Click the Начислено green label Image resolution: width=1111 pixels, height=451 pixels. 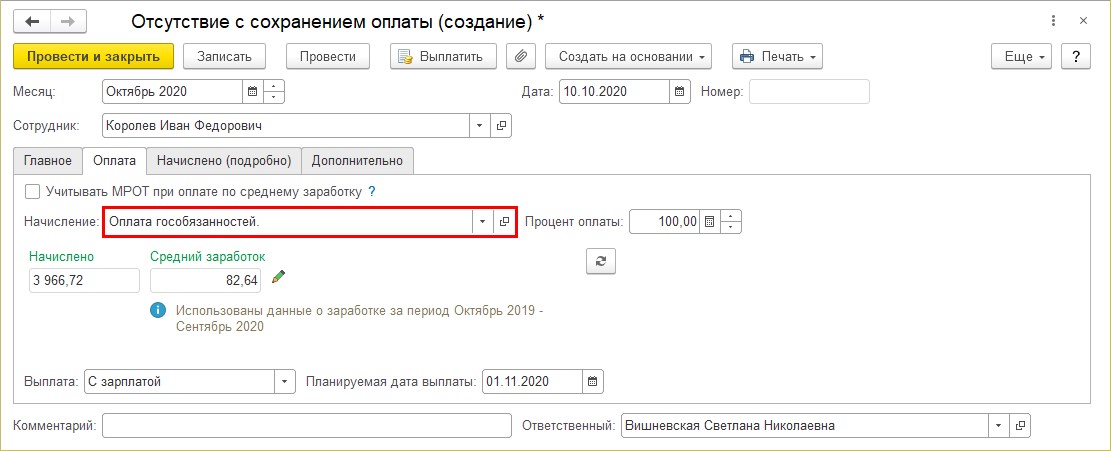coord(62,256)
